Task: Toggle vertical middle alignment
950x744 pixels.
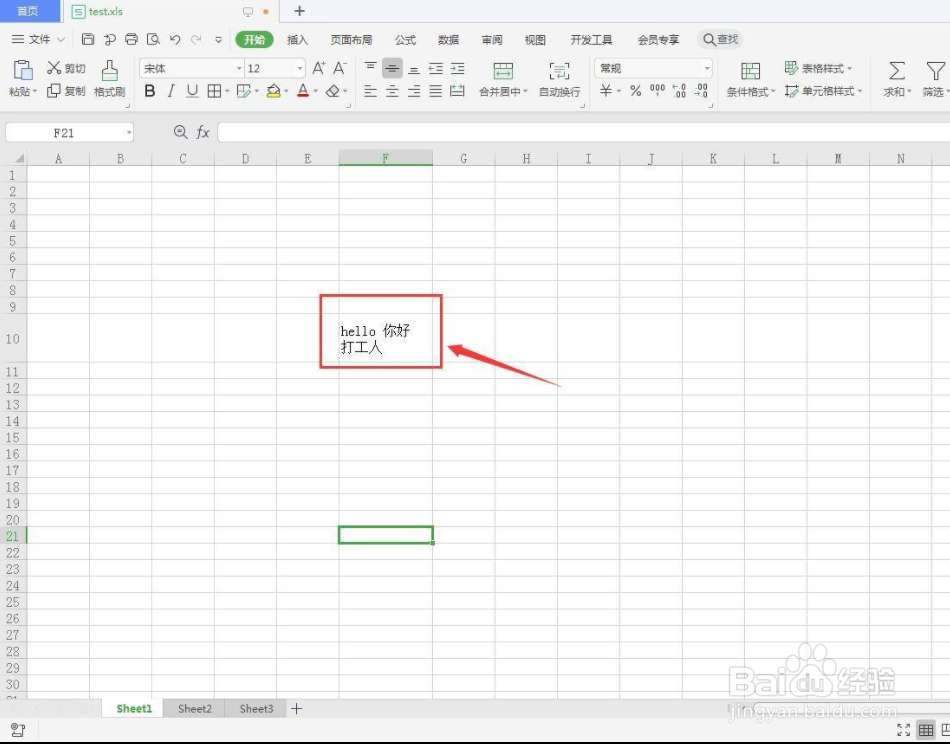Action: point(392,68)
